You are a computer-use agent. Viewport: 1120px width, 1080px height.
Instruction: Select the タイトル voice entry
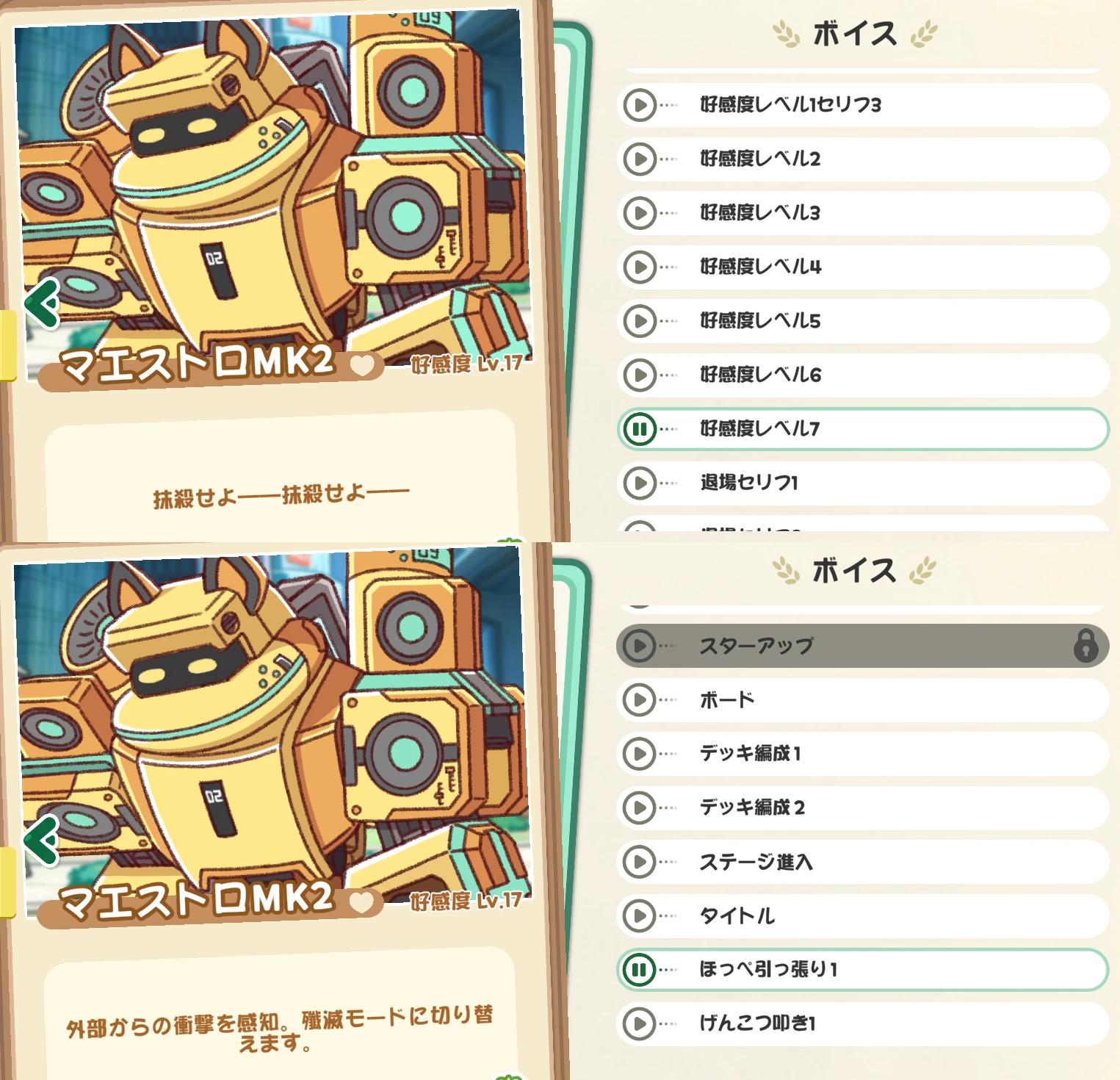863,916
